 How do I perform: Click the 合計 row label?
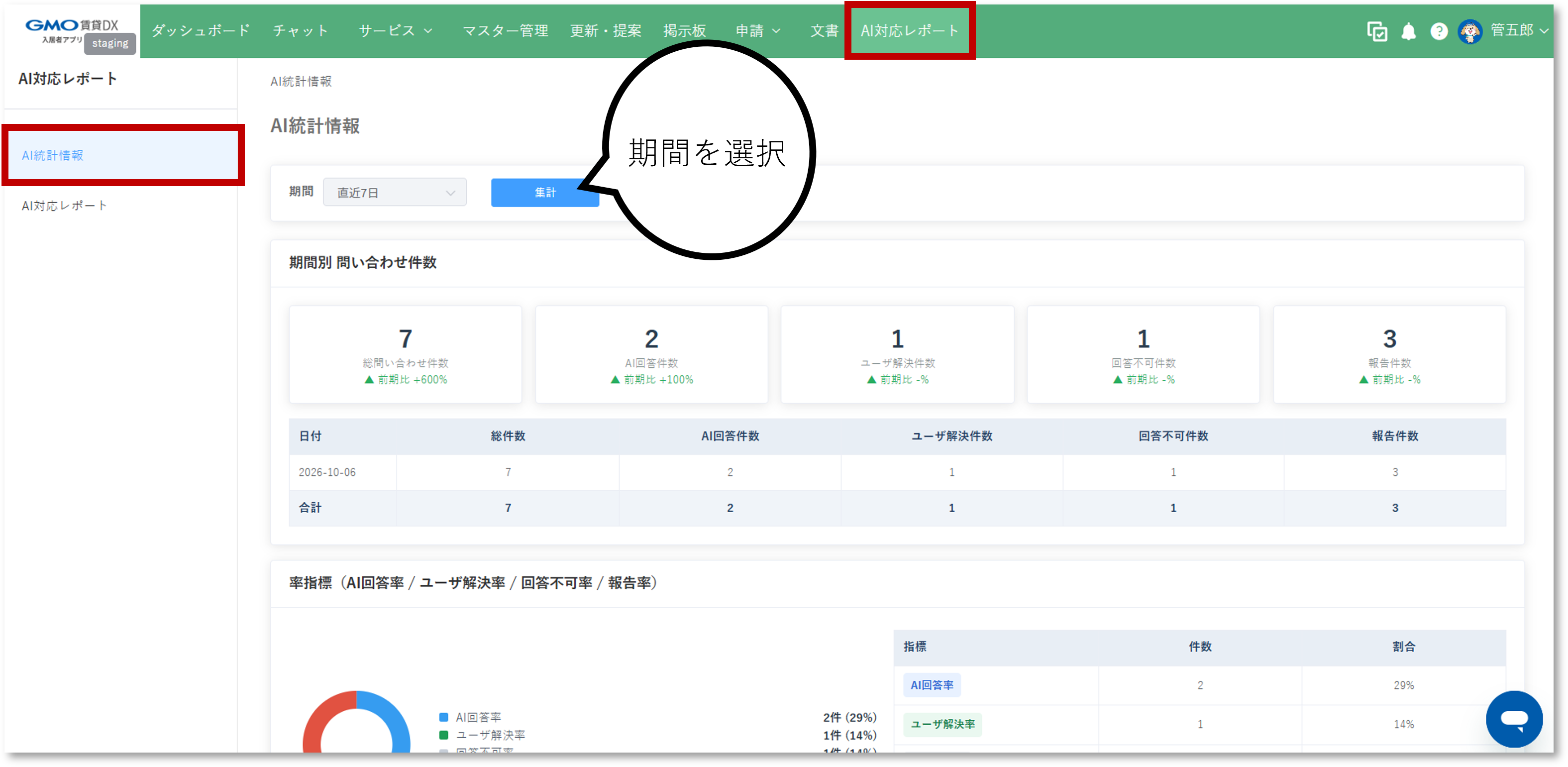[x=310, y=507]
